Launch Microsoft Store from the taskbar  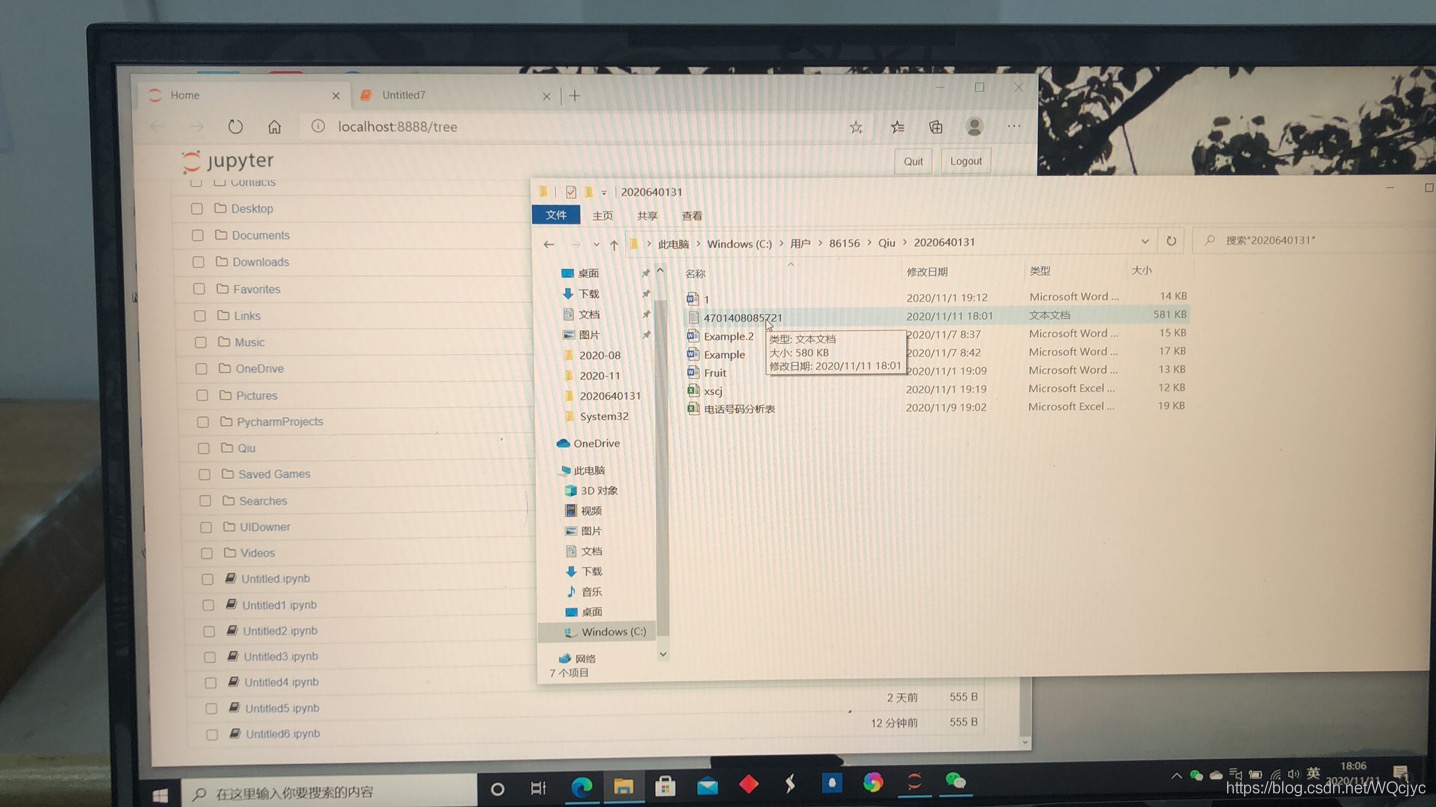pos(665,785)
